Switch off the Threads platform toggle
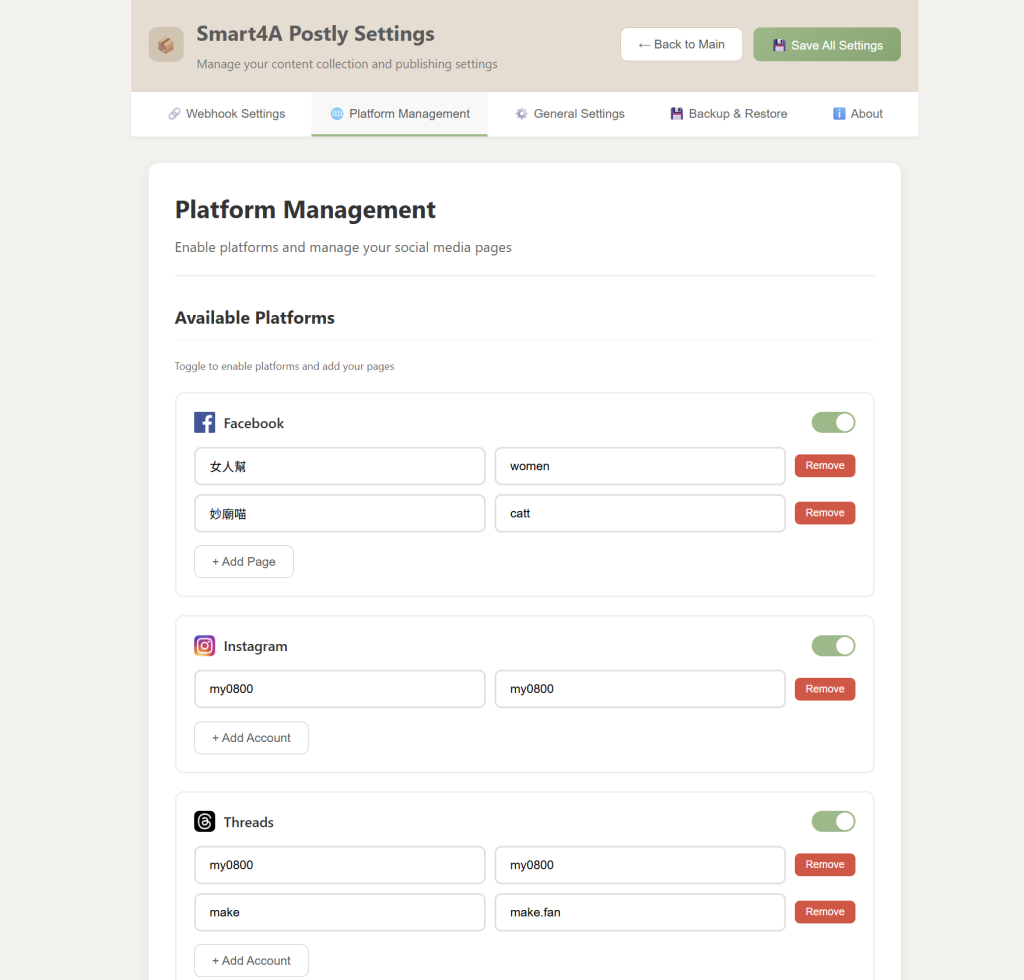 [x=833, y=822]
